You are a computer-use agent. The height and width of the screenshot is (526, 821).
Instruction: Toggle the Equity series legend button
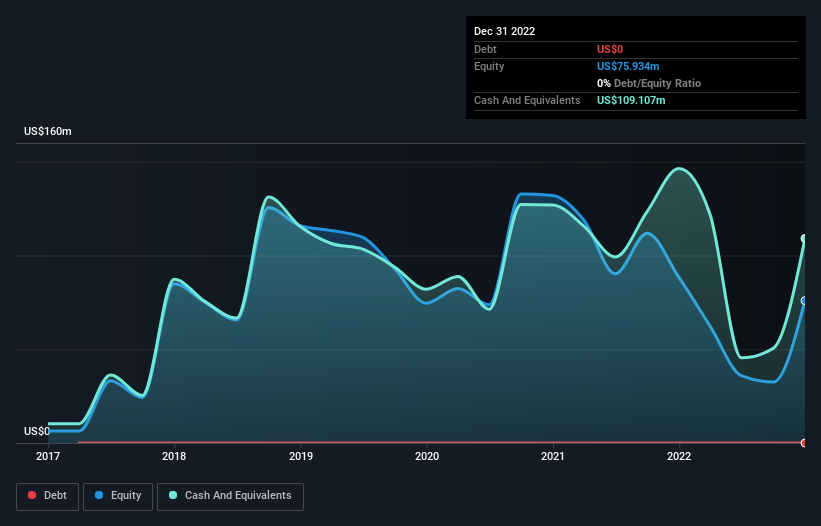(118, 496)
